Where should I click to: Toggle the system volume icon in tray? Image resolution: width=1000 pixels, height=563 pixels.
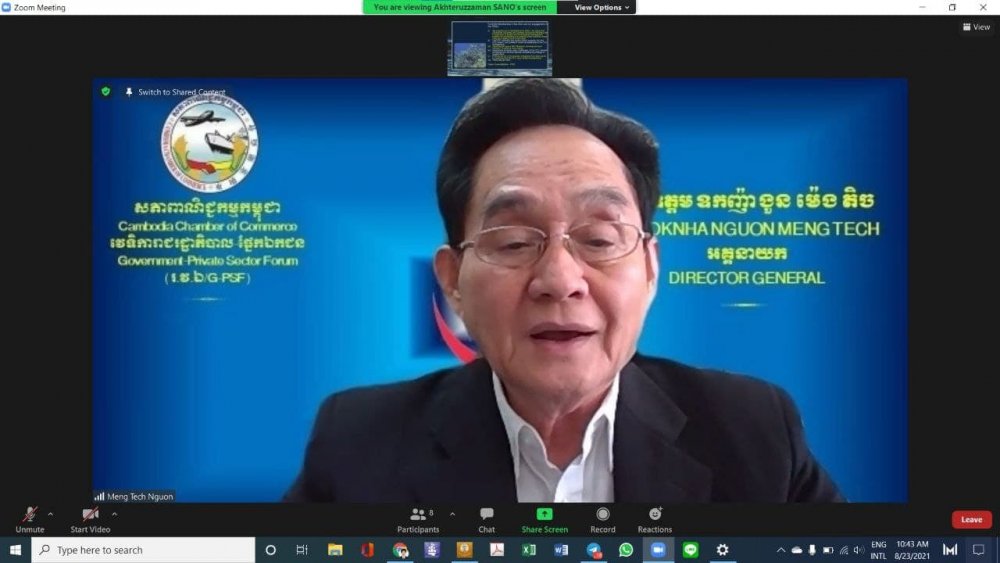(x=859, y=550)
